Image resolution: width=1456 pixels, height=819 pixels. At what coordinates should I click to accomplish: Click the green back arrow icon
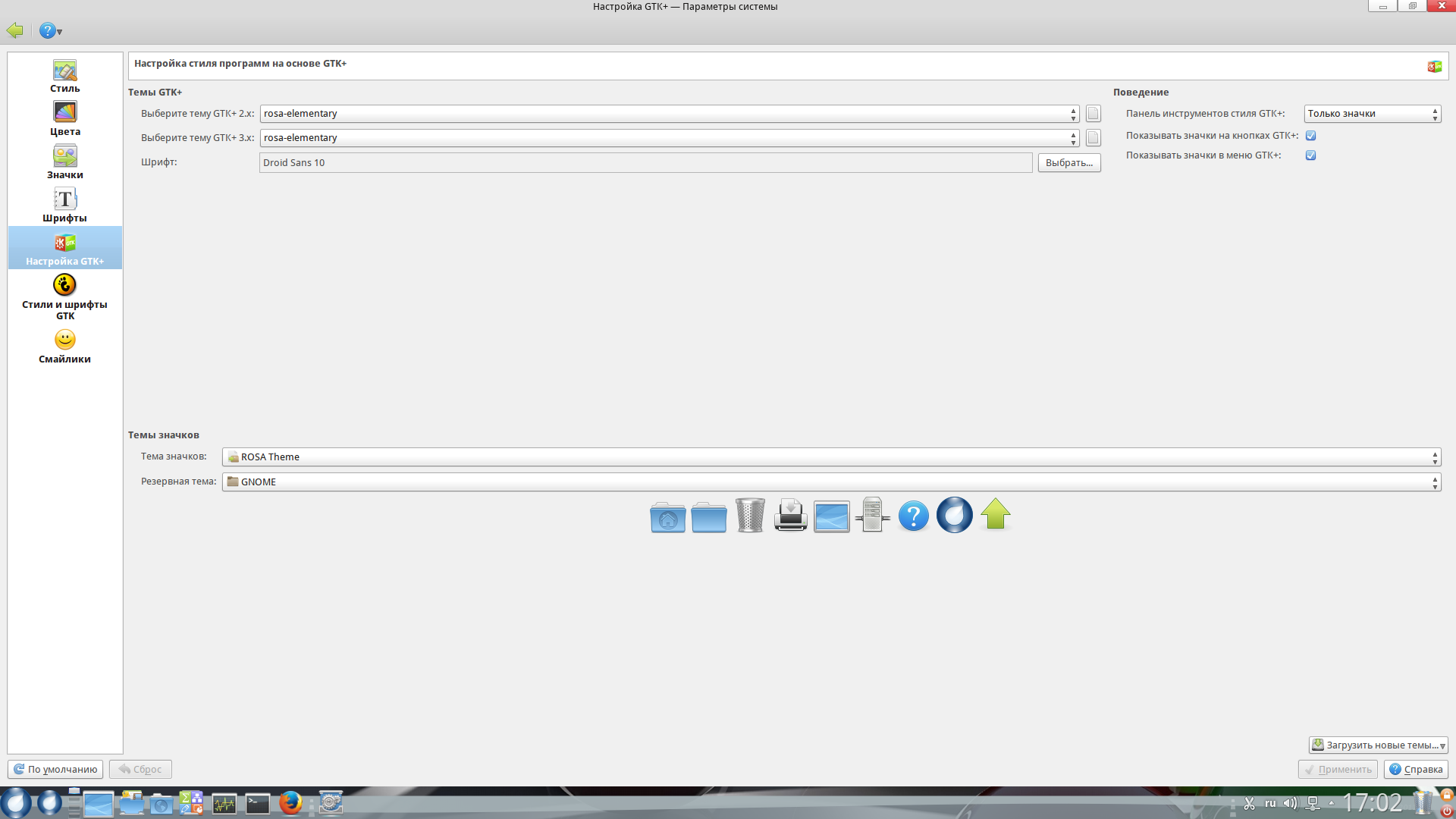[x=15, y=30]
